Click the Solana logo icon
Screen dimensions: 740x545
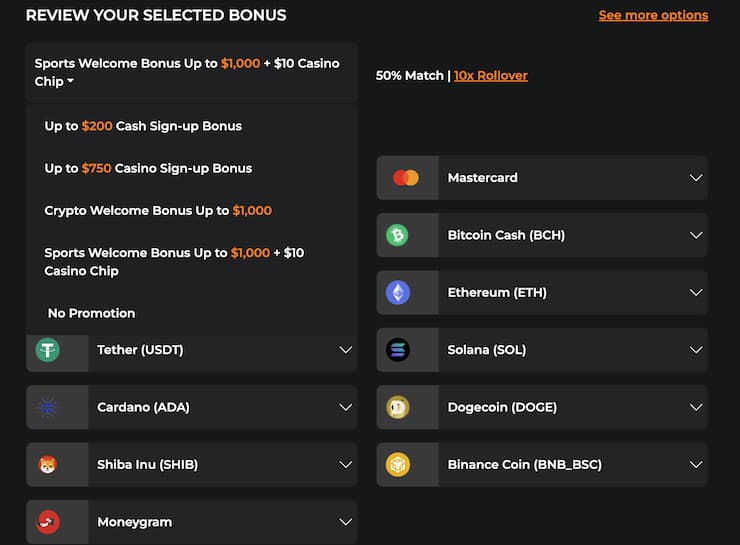point(397,350)
